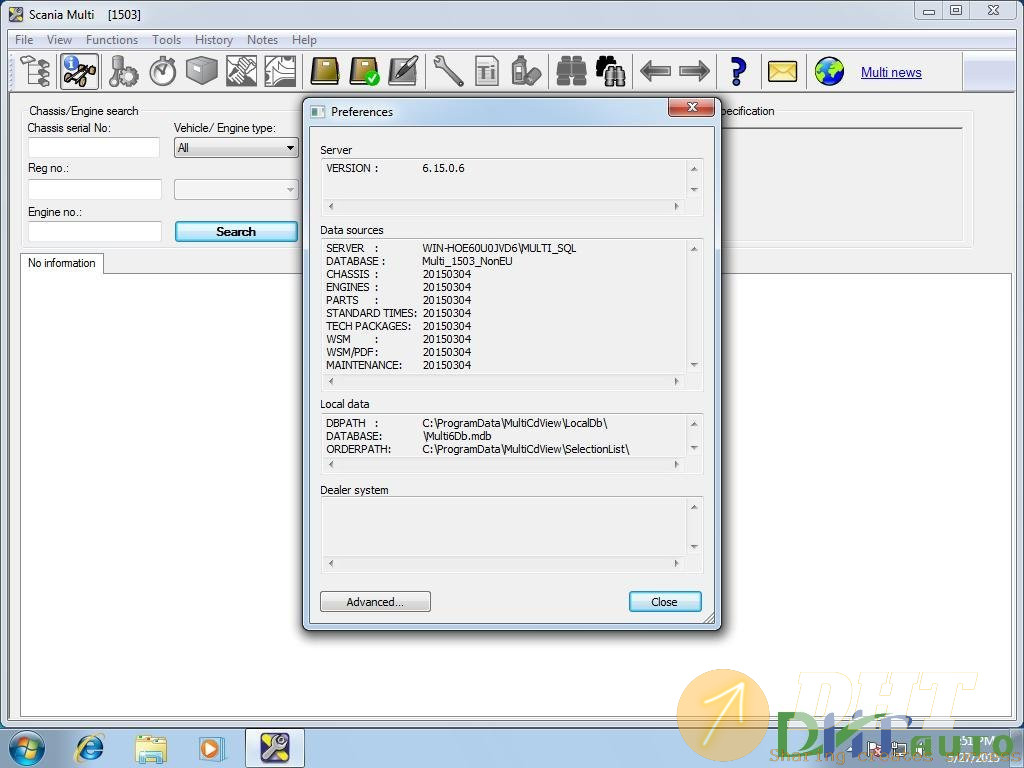Click the oil bottle toolbar icon
The width and height of the screenshot is (1024, 768).
click(x=526, y=71)
